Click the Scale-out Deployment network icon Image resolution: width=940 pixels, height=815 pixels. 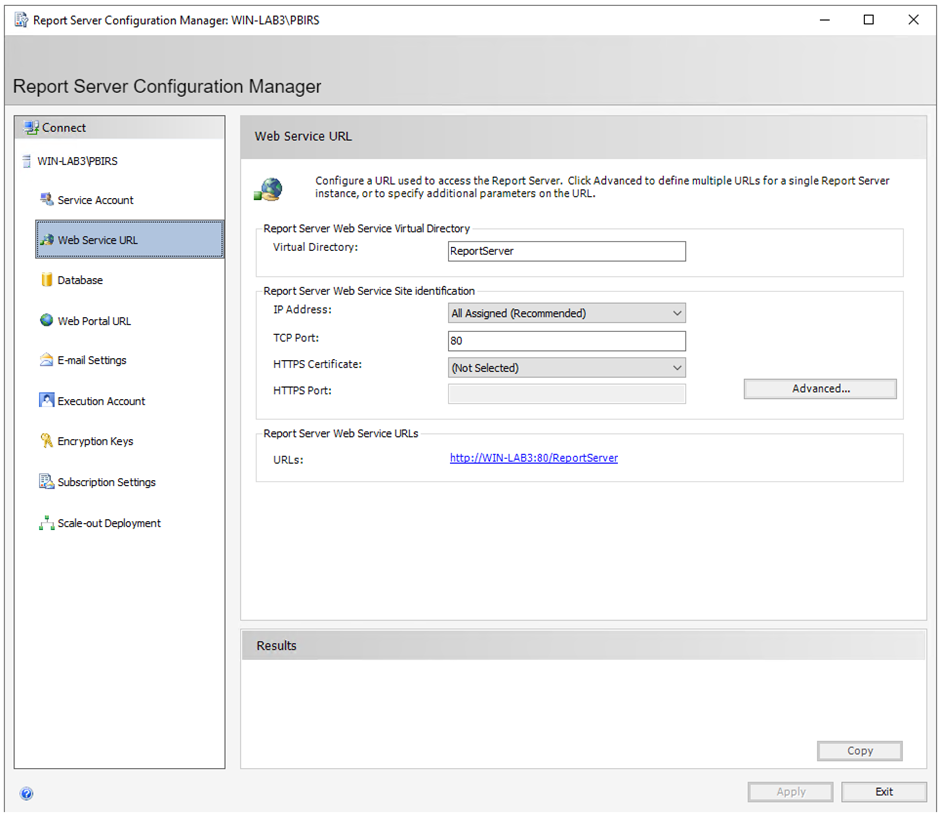(x=47, y=523)
